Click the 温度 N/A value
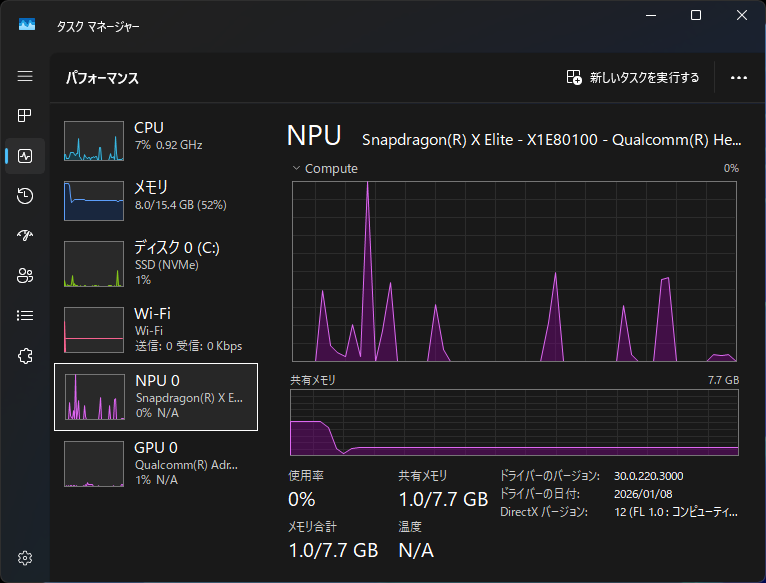This screenshot has width=766, height=583. click(x=416, y=551)
